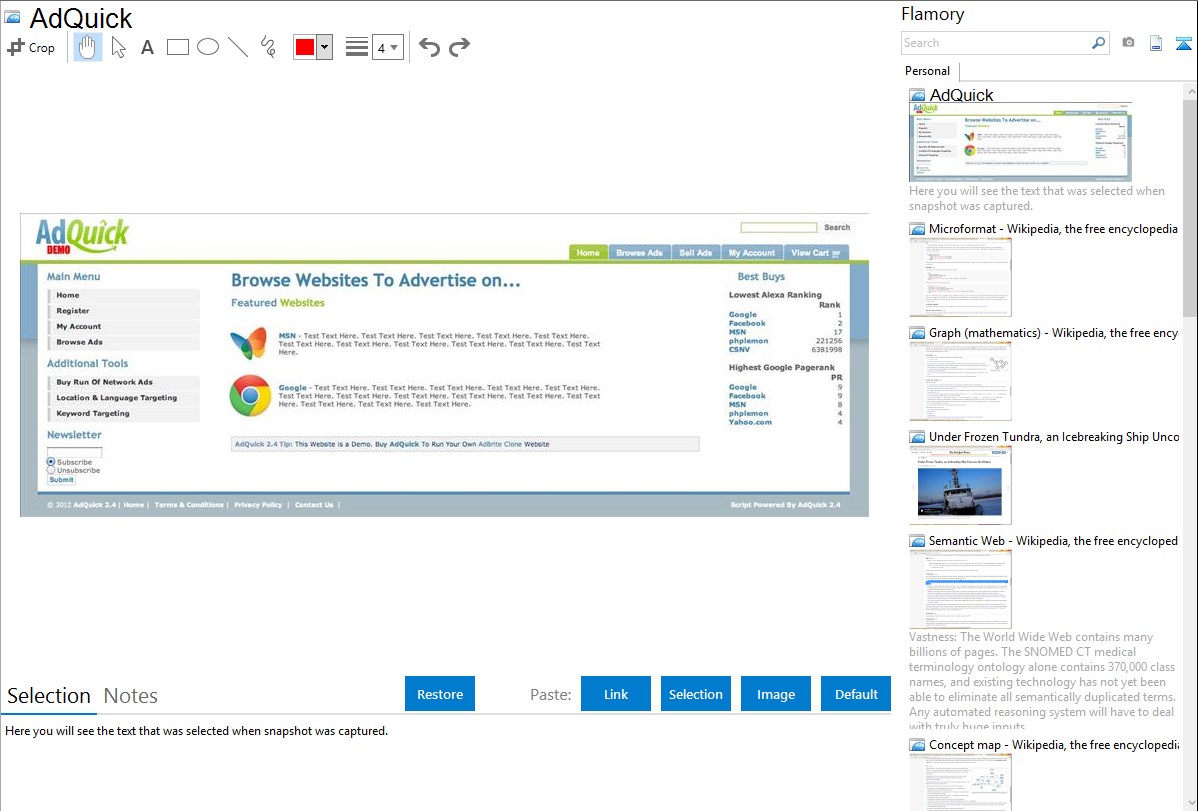Click inside the Flamory Search field
Viewport: 1198px width, 811px height.
click(996, 43)
